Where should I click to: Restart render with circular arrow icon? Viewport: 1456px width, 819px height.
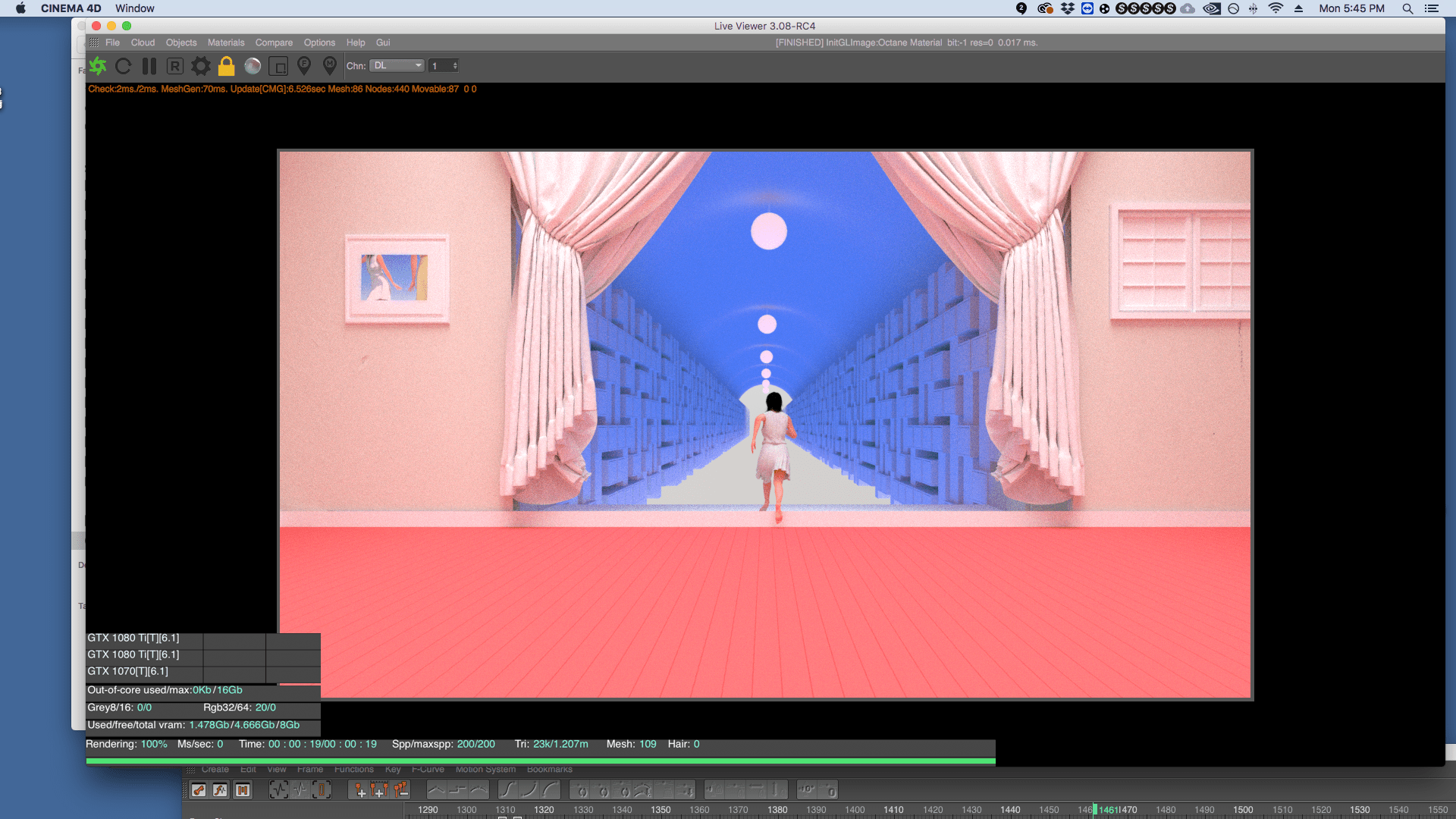123,66
